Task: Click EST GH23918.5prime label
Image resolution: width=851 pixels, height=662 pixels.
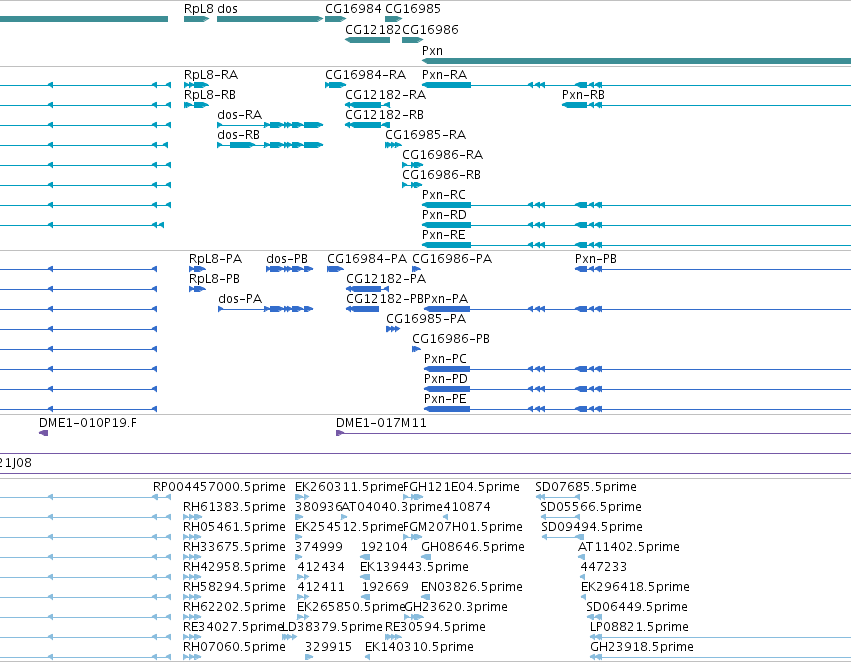Action: pyautogui.click(x=642, y=647)
